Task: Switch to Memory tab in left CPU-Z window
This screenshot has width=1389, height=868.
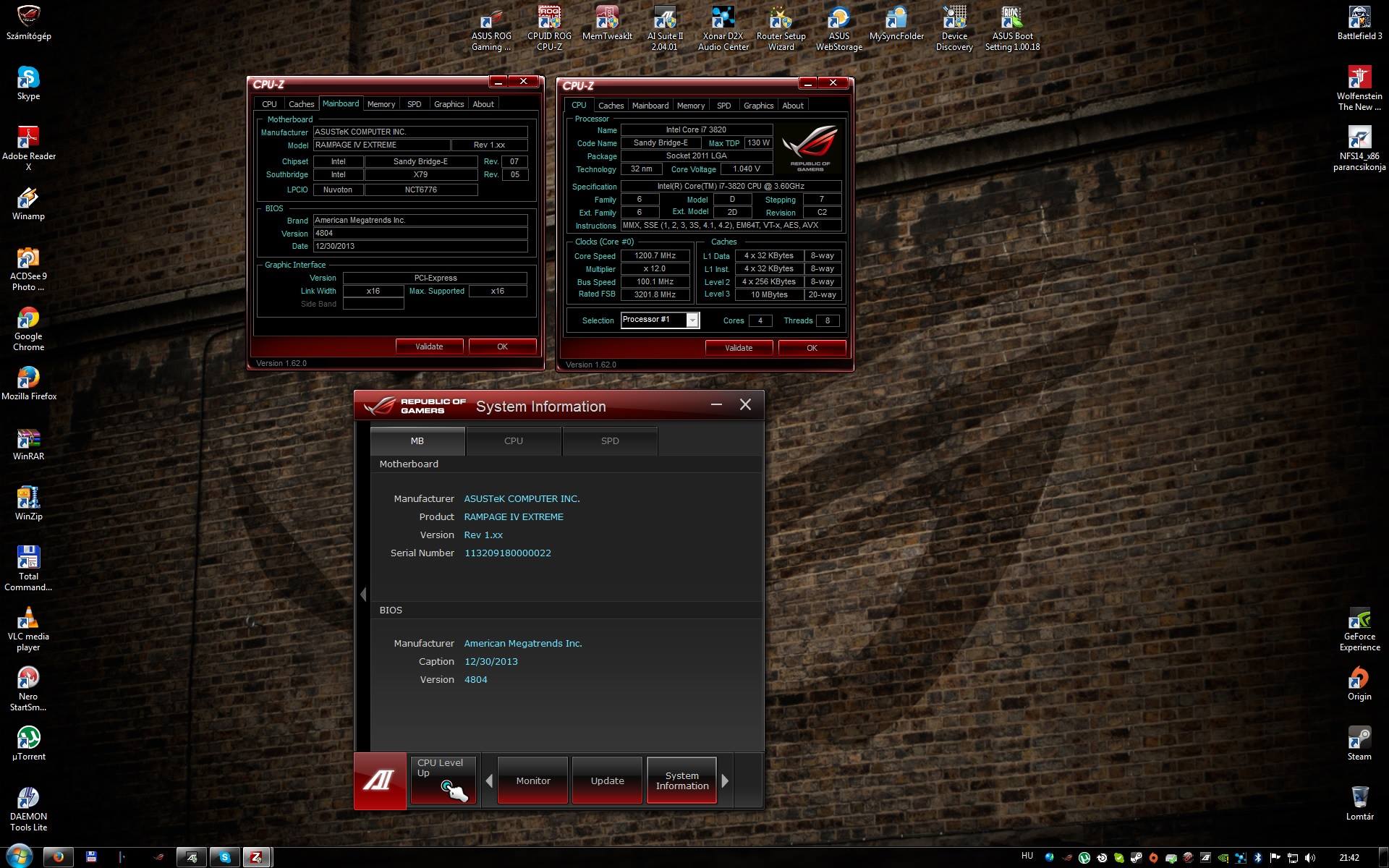Action: (x=381, y=104)
